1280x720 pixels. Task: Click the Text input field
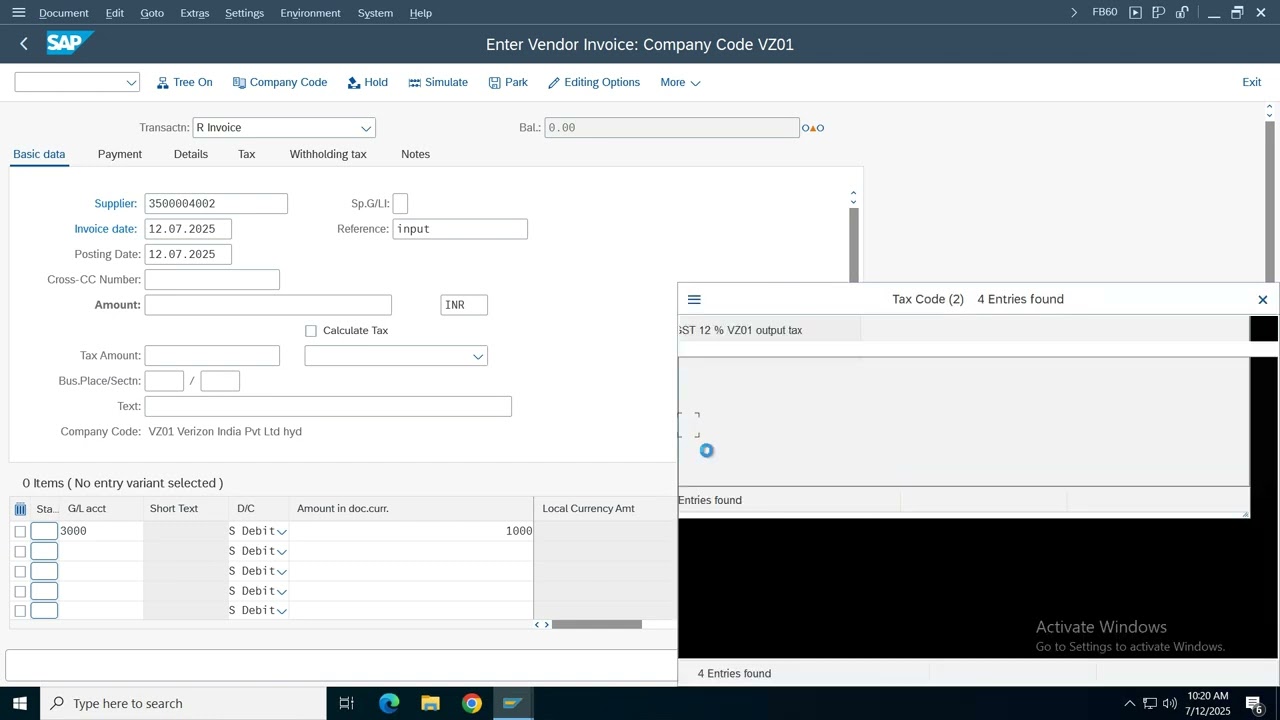[x=328, y=407]
